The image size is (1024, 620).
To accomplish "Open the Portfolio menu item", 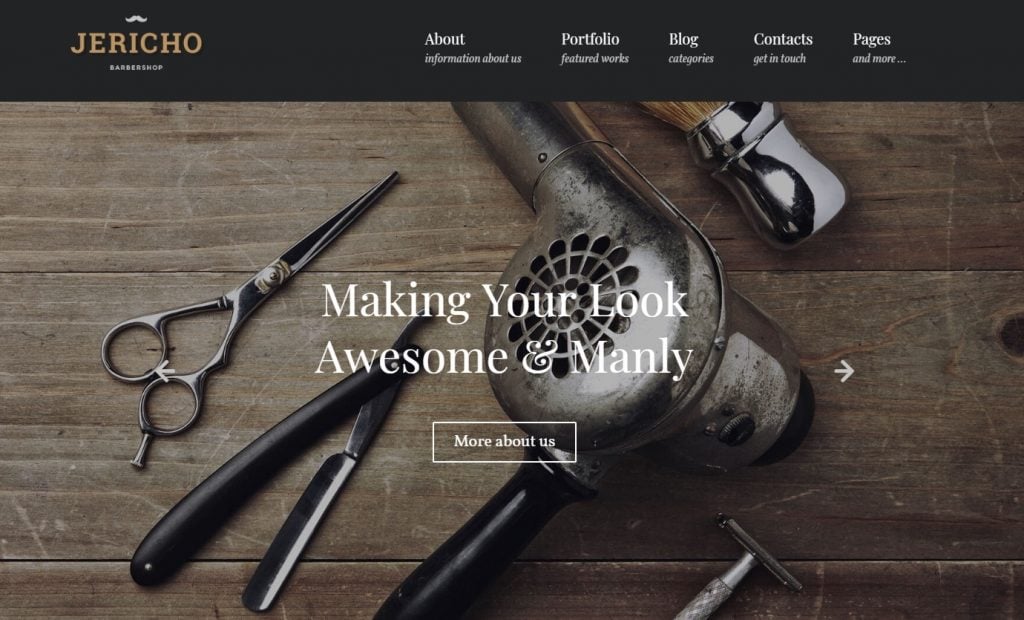I will click(x=590, y=39).
